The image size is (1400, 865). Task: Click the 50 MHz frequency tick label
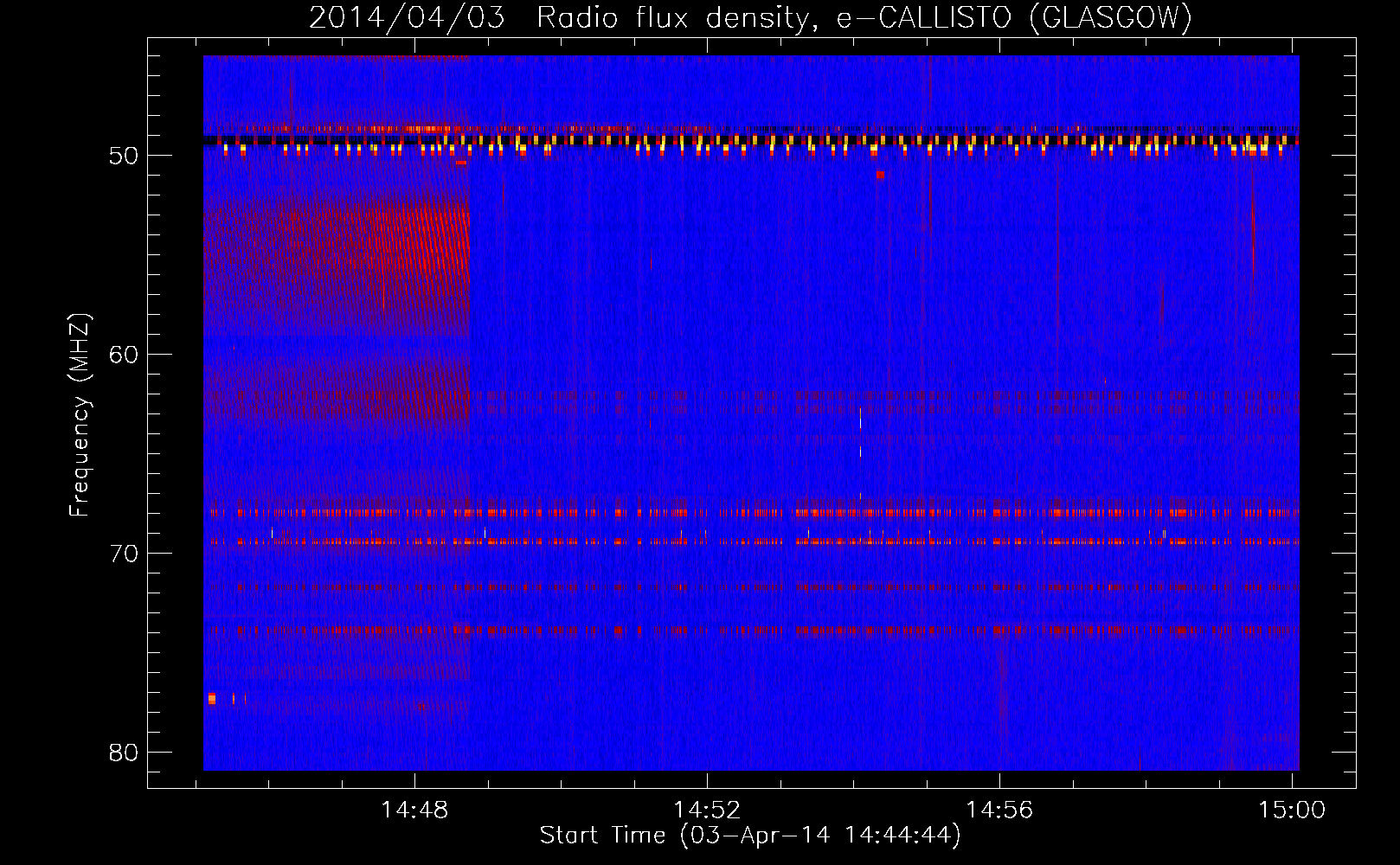tap(124, 157)
